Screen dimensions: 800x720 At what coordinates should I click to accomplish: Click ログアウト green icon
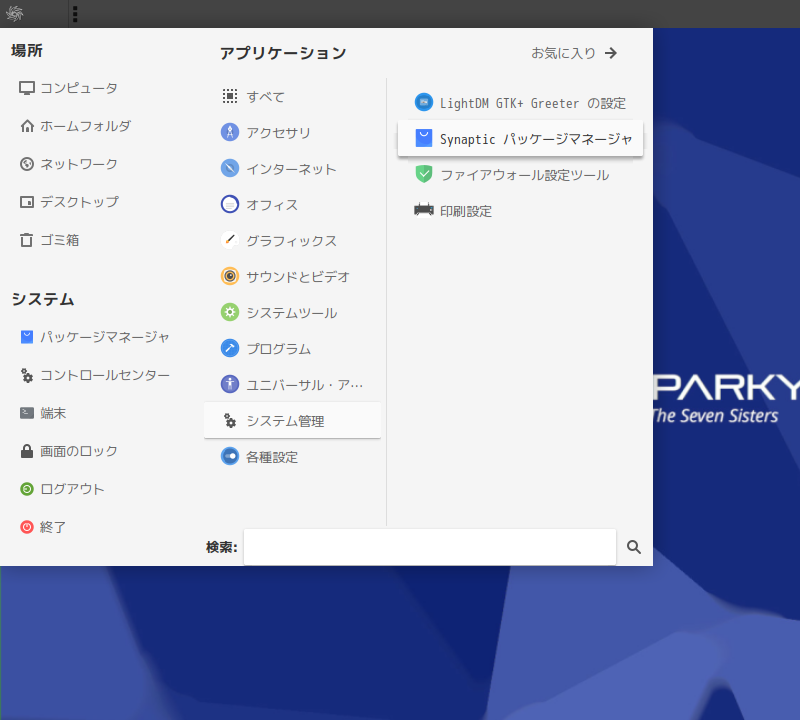(x=27, y=489)
